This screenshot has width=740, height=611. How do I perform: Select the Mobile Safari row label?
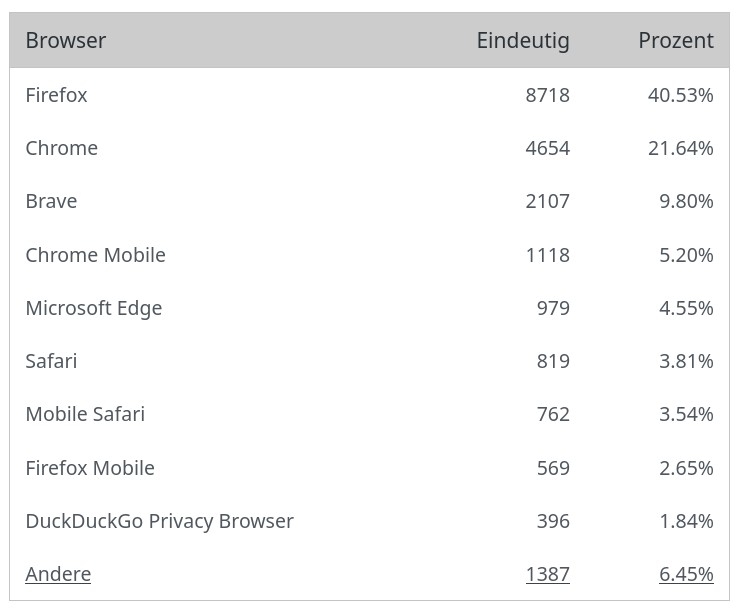pos(86,414)
